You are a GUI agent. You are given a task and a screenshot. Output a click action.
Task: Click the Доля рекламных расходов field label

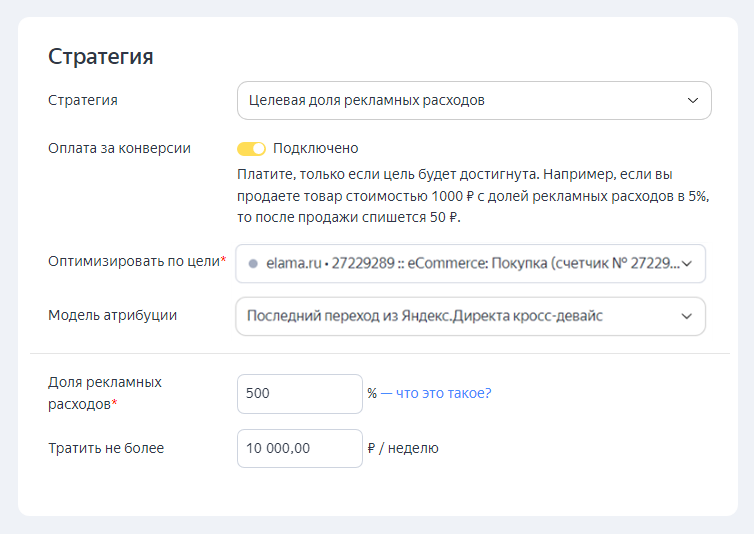105,392
